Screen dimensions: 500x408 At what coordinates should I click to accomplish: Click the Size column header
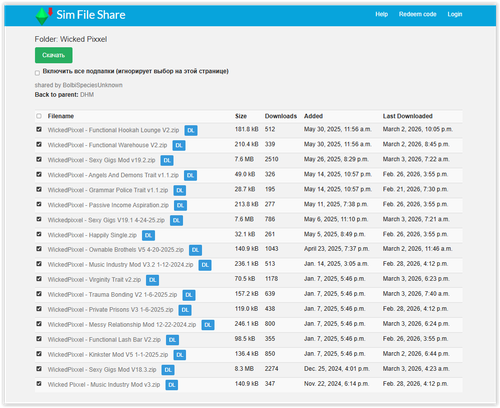click(x=241, y=116)
